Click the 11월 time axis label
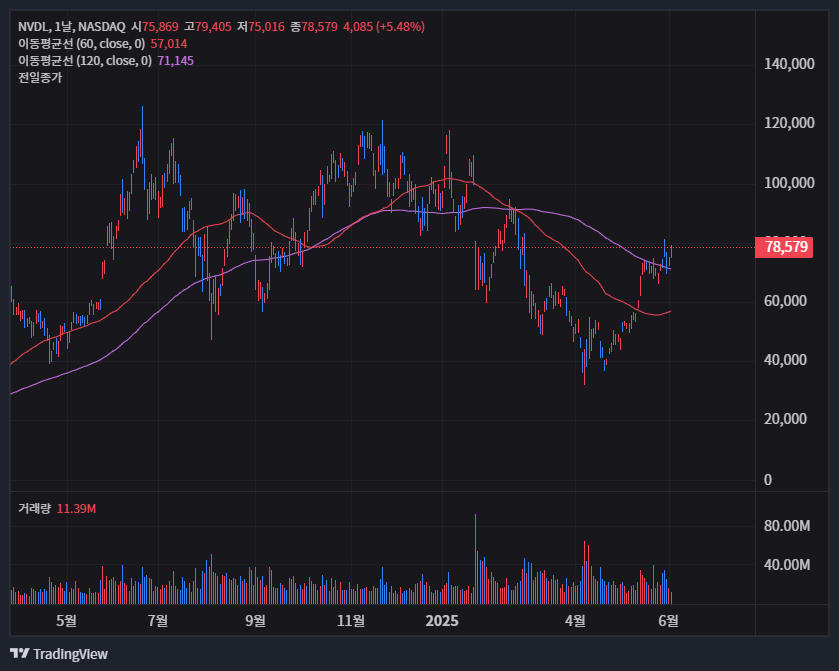Viewport: 839px width, 671px height. click(351, 621)
